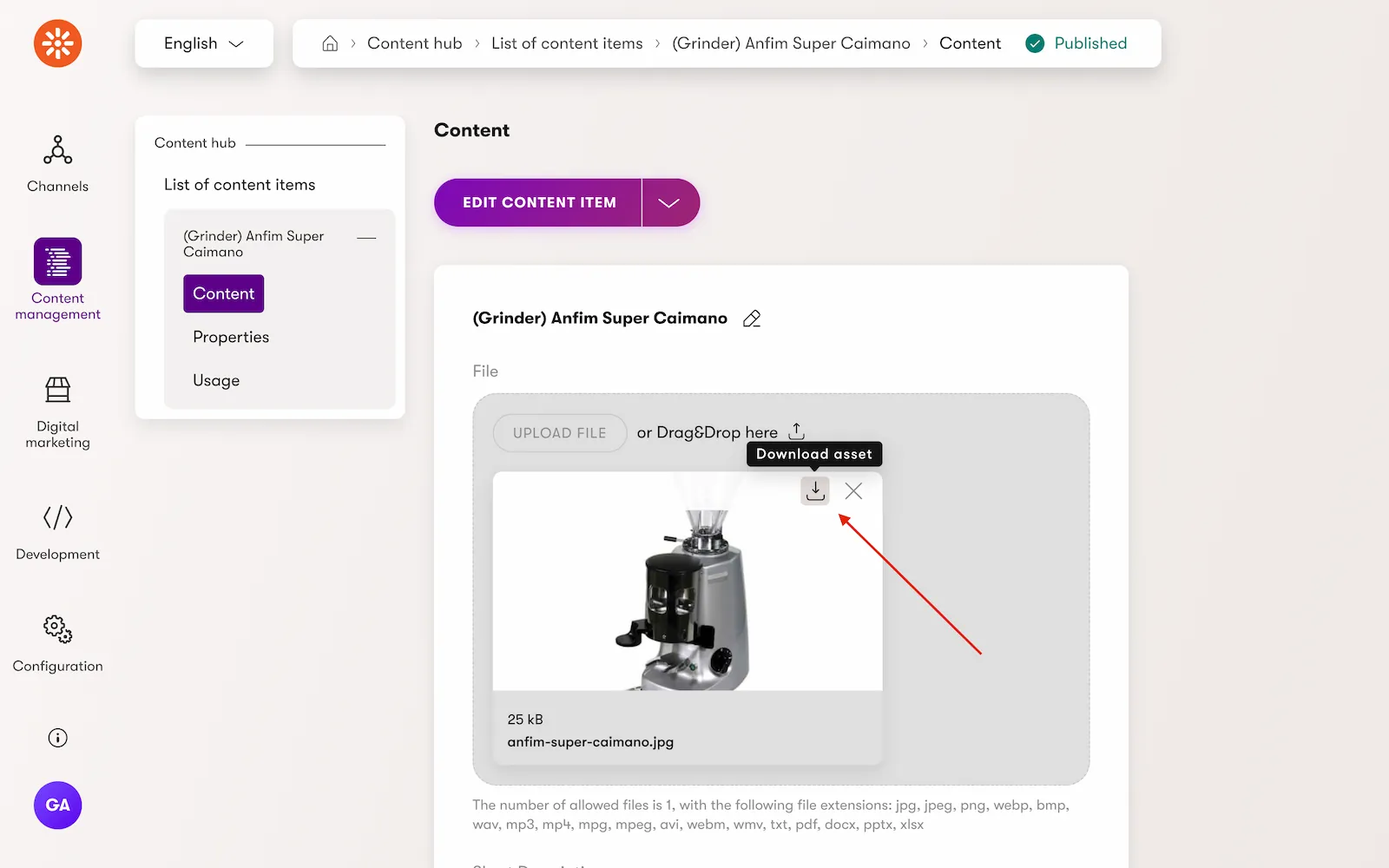Click the anfim-super-caimano.jpg file name
The image size is (1389, 868).
pyautogui.click(x=590, y=742)
